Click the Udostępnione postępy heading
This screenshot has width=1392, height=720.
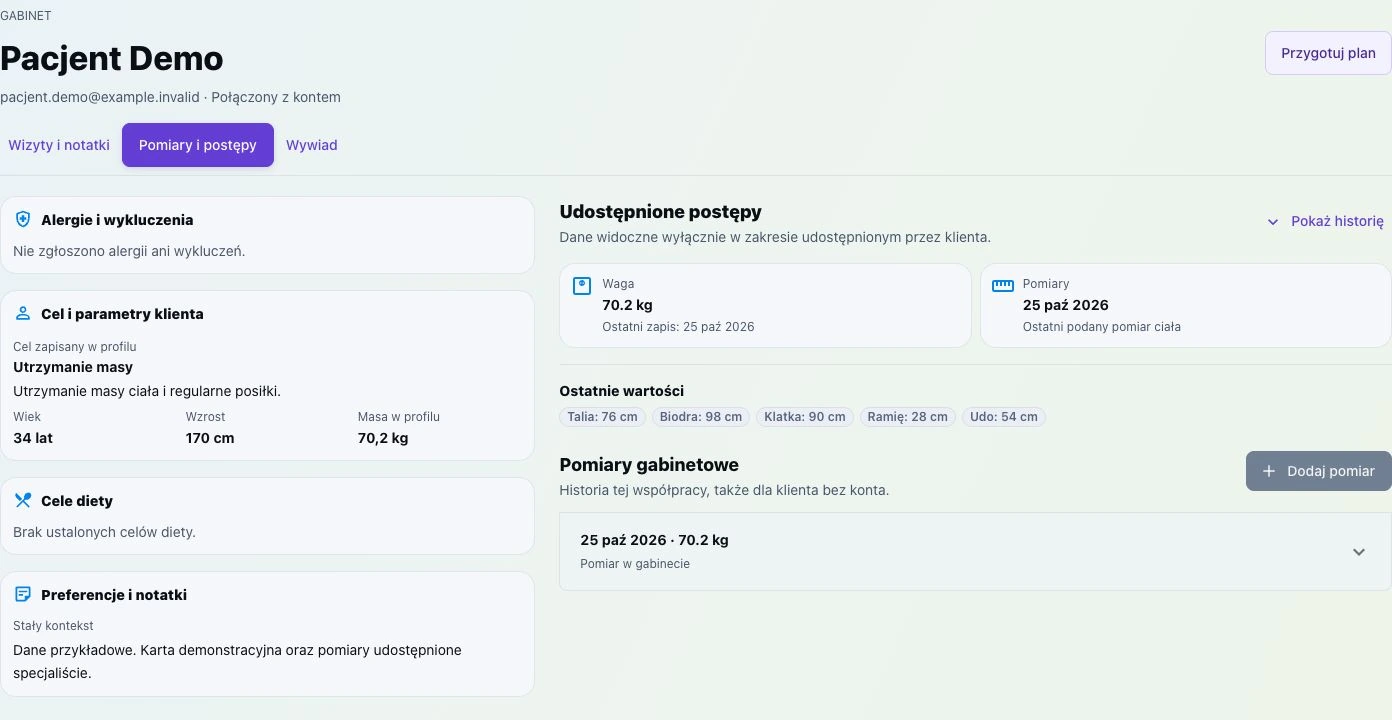tap(660, 212)
